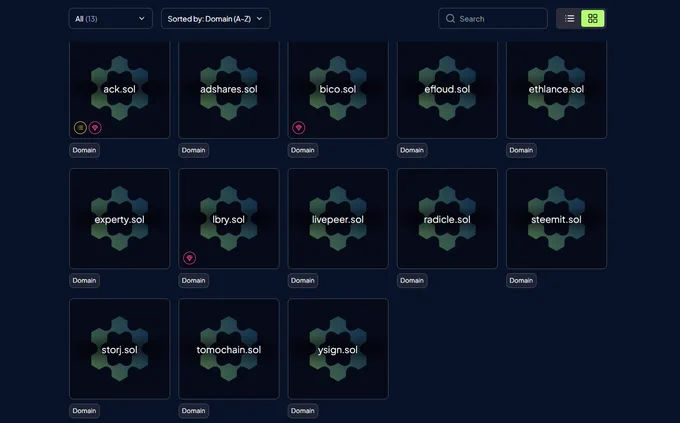680x423 pixels.
Task: Click the Domain tag under storj.sol
Action: tap(85, 410)
